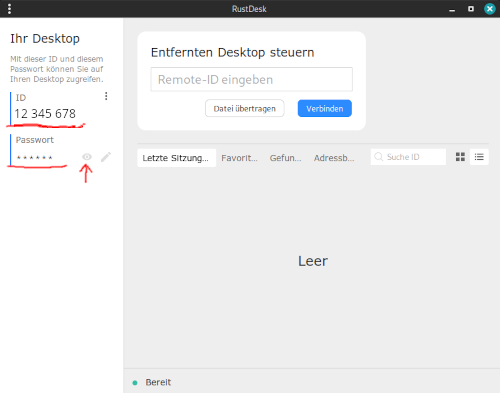500x393 pixels.
Task: Click the Bereit status text
Action: pyautogui.click(x=158, y=382)
